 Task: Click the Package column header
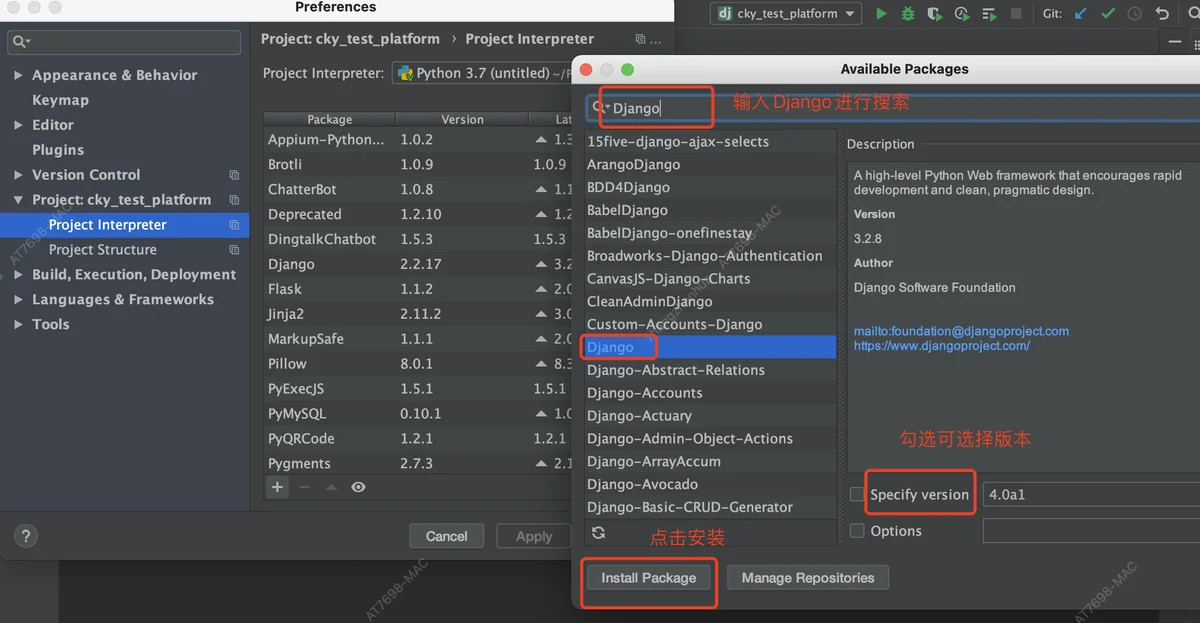330,119
